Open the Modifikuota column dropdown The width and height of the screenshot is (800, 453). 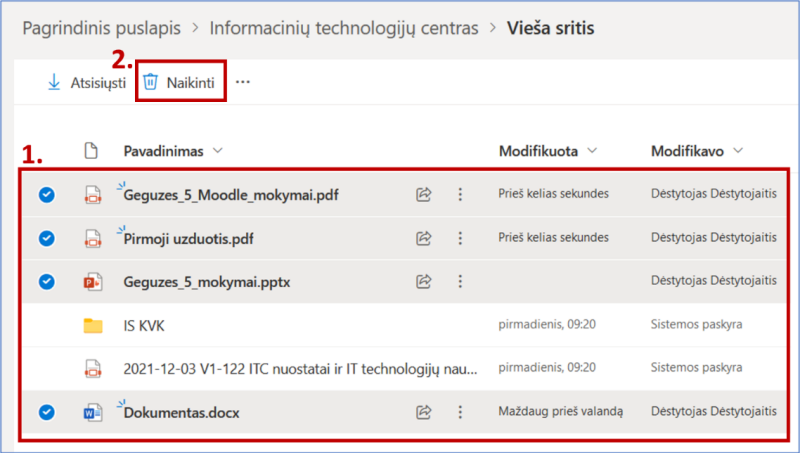coord(592,151)
